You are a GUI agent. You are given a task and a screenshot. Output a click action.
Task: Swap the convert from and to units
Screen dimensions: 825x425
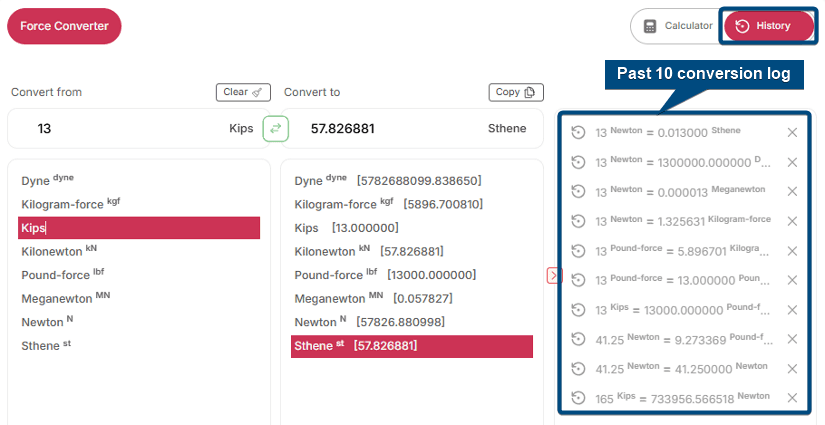276,128
